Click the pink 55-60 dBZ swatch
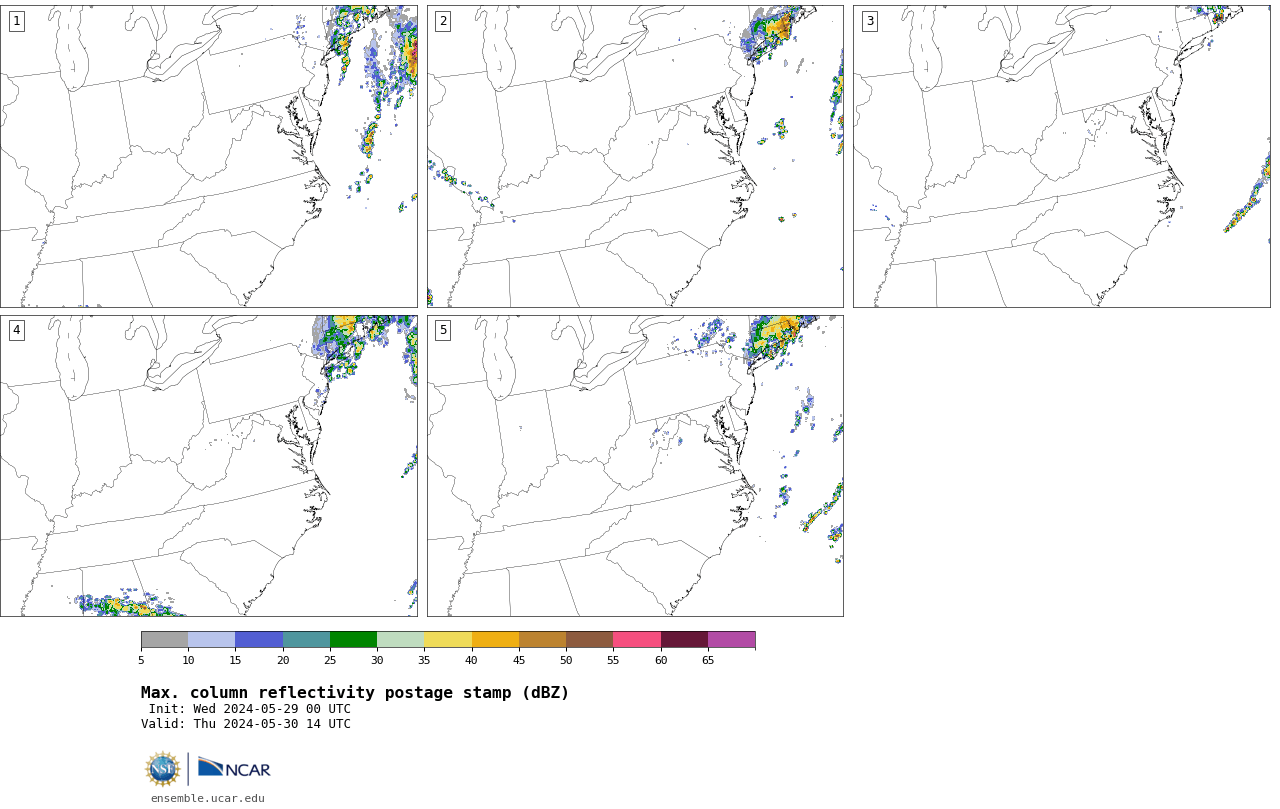This screenshot has height=809, width=1280. [x=637, y=640]
